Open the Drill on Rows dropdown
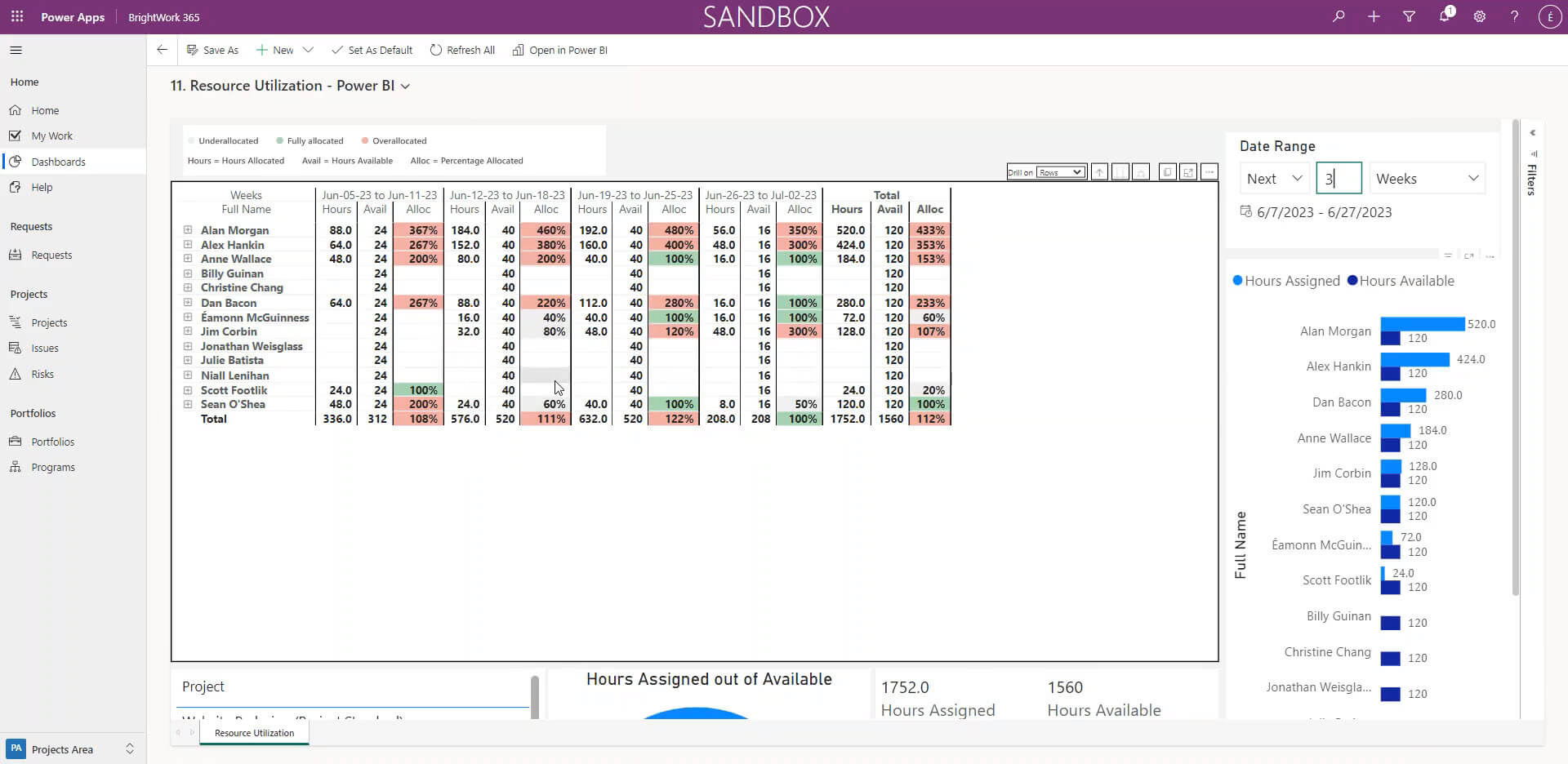This screenshot has width=1568, height=764. coord(1059,172)
